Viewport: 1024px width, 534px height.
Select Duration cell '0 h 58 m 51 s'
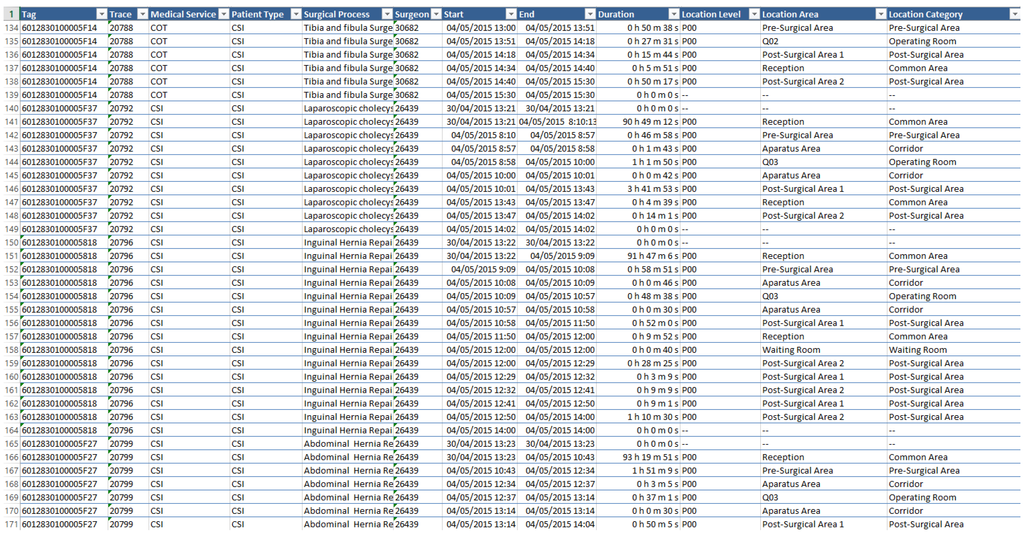638,270
